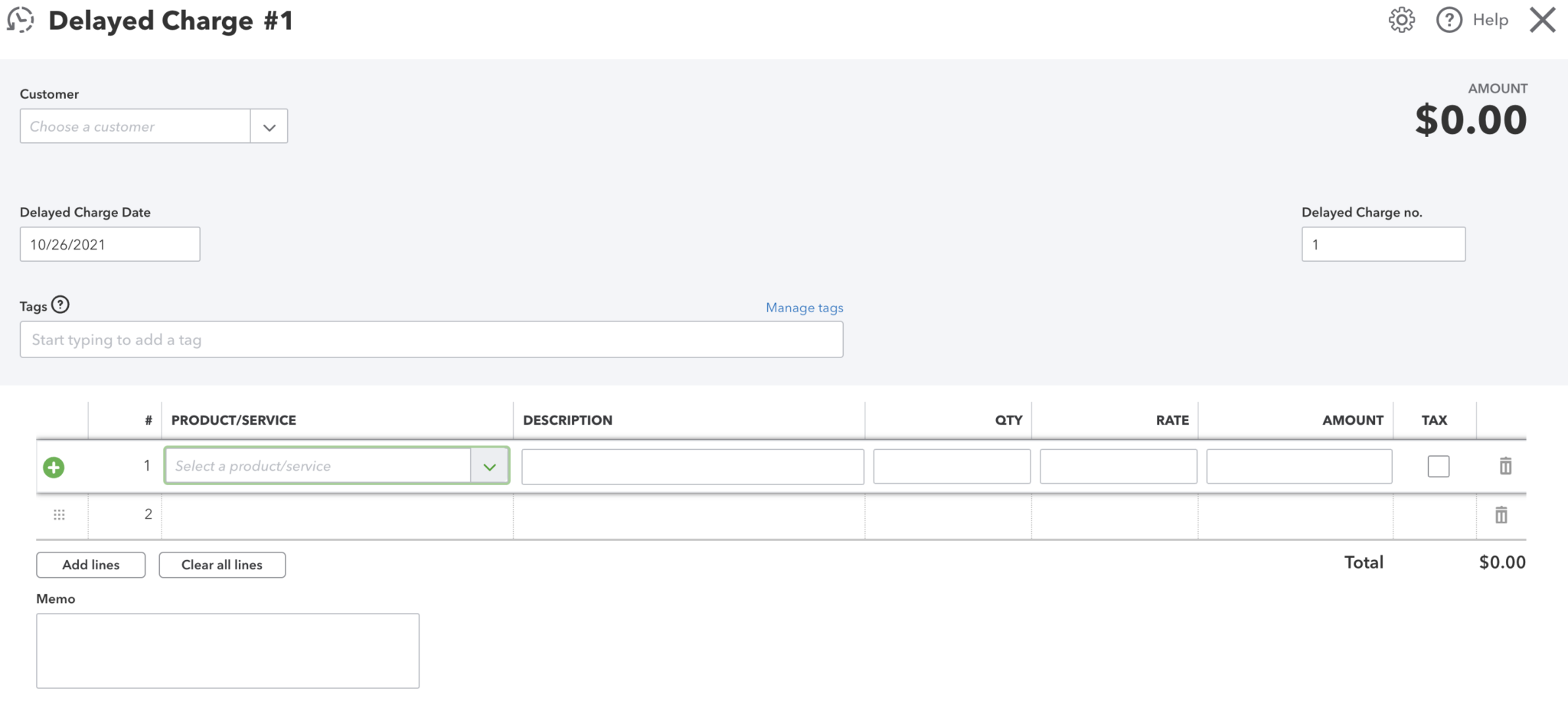This screenshot has width=1568, height=704.
Task: Delete line 2 with trash icon
Action: coord(1501,515)
